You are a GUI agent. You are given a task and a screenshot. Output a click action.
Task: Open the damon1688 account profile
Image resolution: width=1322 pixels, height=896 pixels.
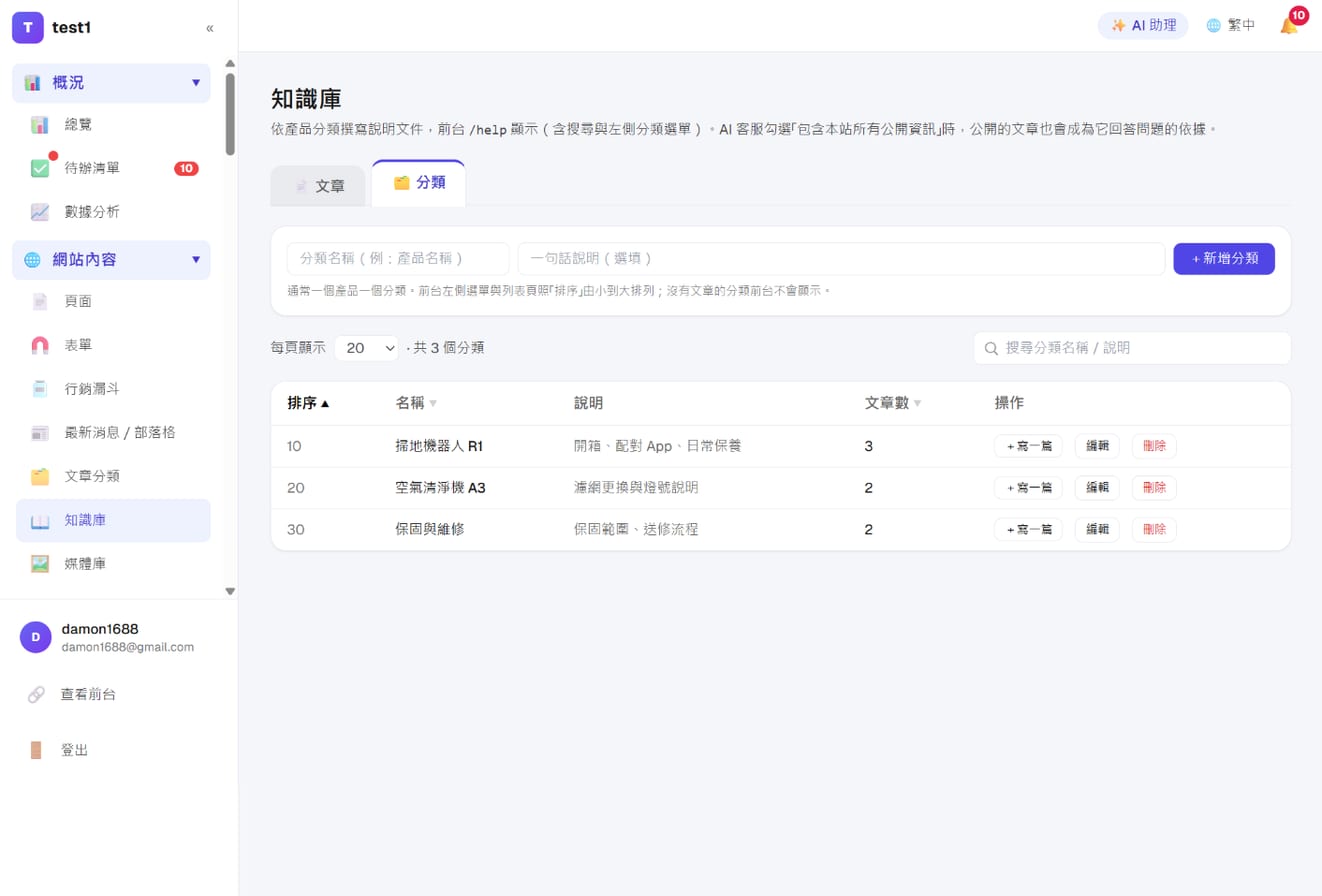tap(119, 637)
